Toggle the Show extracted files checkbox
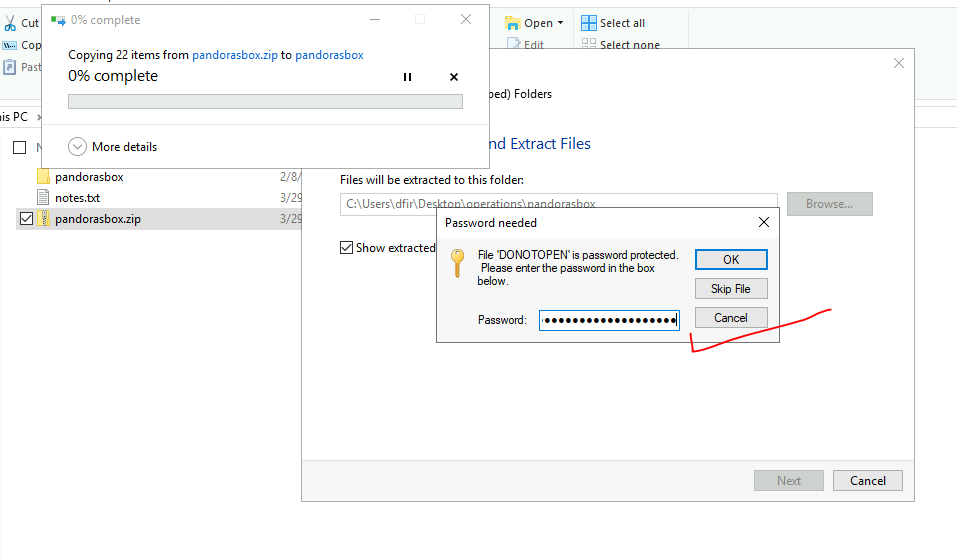Viewport: 957px width, 560px height. click(347, 248)
